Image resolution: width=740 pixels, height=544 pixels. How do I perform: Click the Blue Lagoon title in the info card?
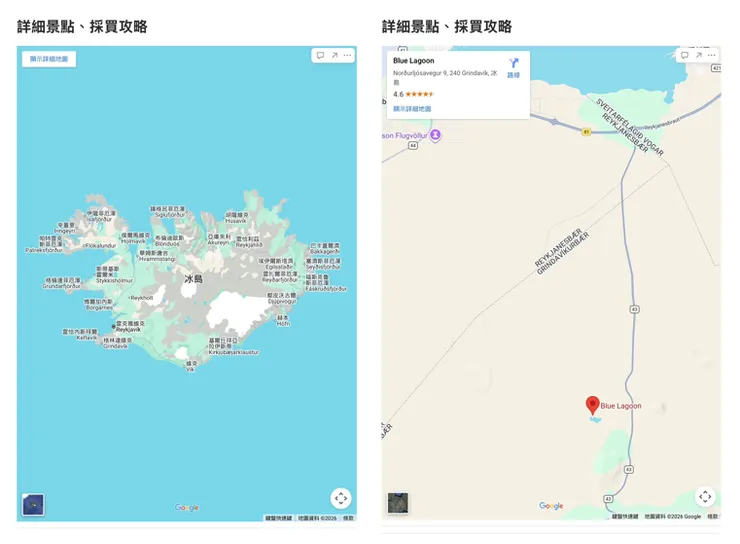click(x=413, y=60)
